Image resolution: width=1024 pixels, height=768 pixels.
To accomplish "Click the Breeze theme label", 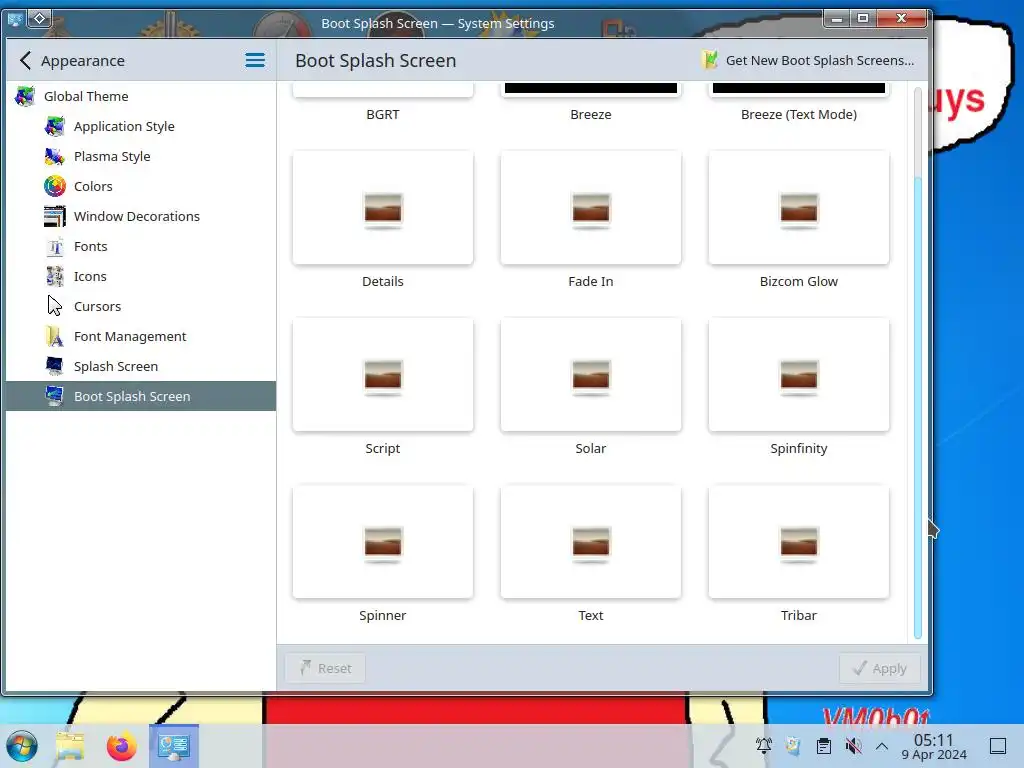I will click(x=591, y=114).
